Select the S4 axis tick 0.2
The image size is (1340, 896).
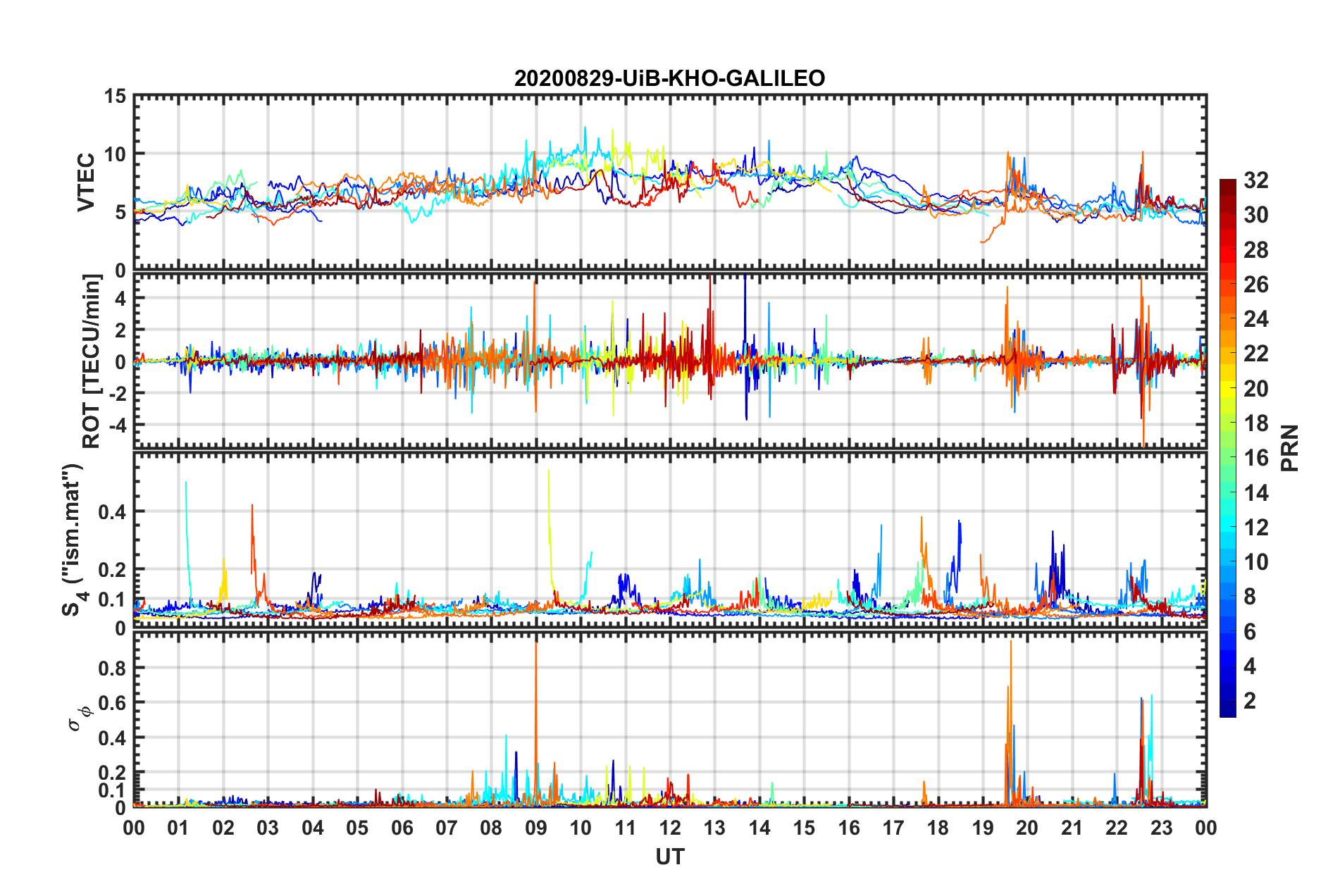113,570
